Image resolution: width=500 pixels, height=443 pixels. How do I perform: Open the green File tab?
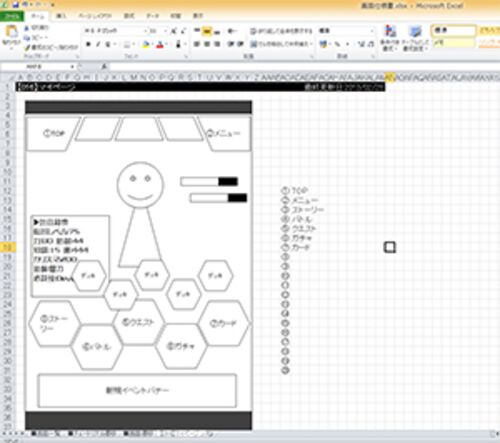pos(12,16)
